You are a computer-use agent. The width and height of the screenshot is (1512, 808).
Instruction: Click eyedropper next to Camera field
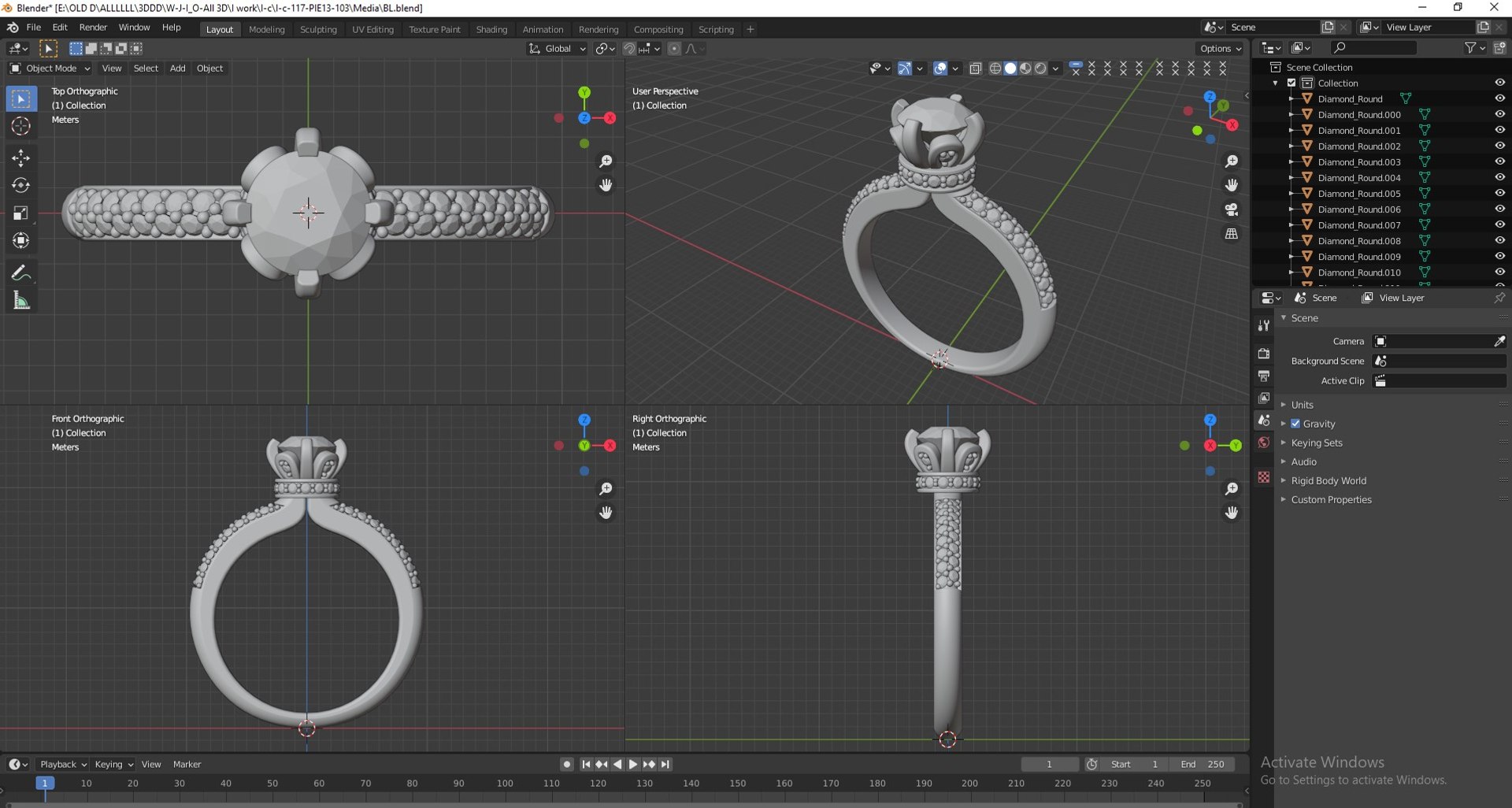click(x=1499, y=341)
